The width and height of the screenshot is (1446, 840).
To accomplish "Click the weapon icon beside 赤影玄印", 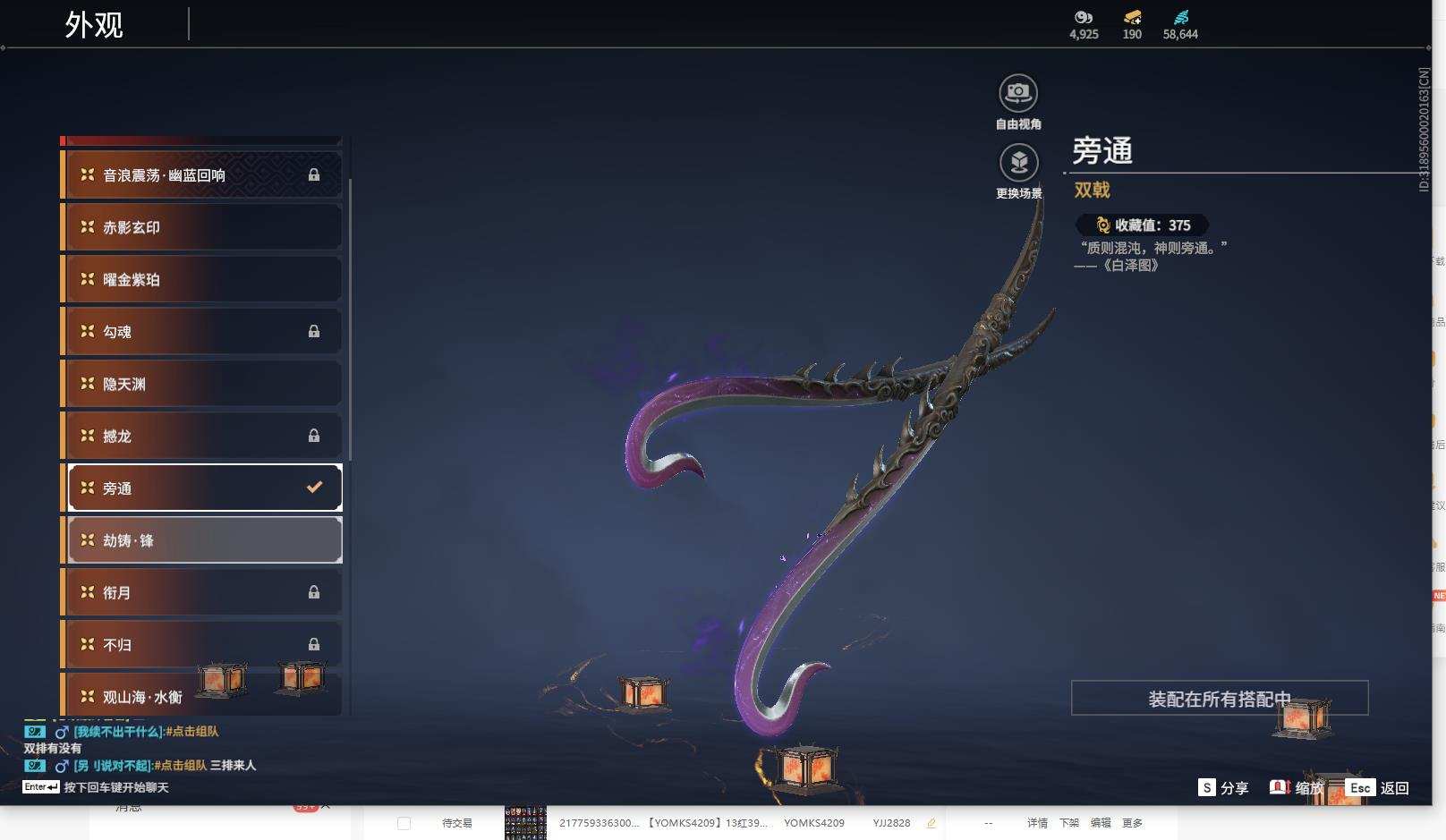I will (88, 227).
